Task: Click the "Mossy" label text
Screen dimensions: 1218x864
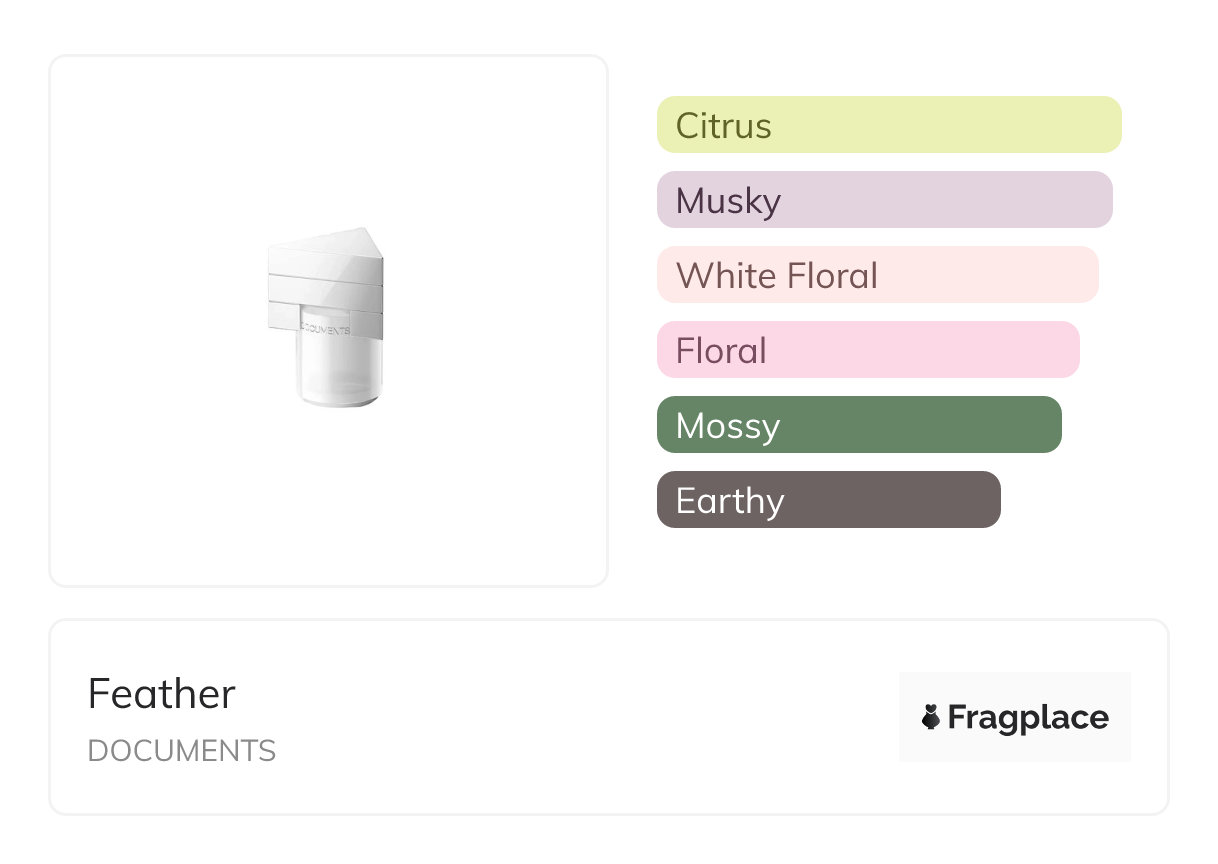Action: click(728, 426)
